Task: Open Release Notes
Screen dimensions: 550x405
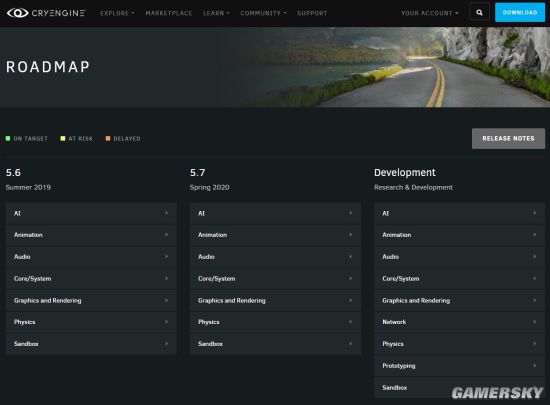Action: point(508,139)
